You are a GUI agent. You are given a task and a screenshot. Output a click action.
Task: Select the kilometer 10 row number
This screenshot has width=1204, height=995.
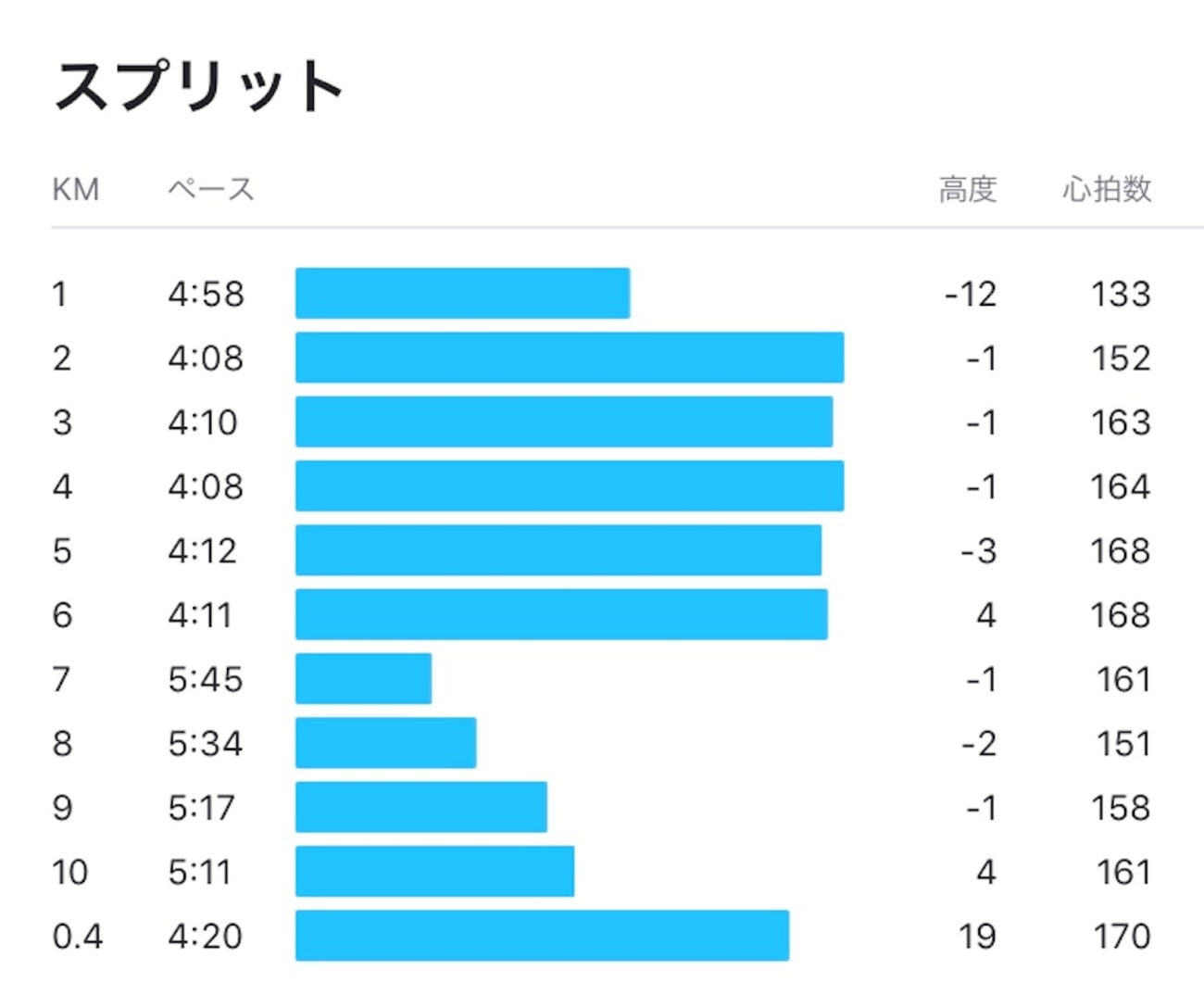pyautogui.click(x=70, y=873)
